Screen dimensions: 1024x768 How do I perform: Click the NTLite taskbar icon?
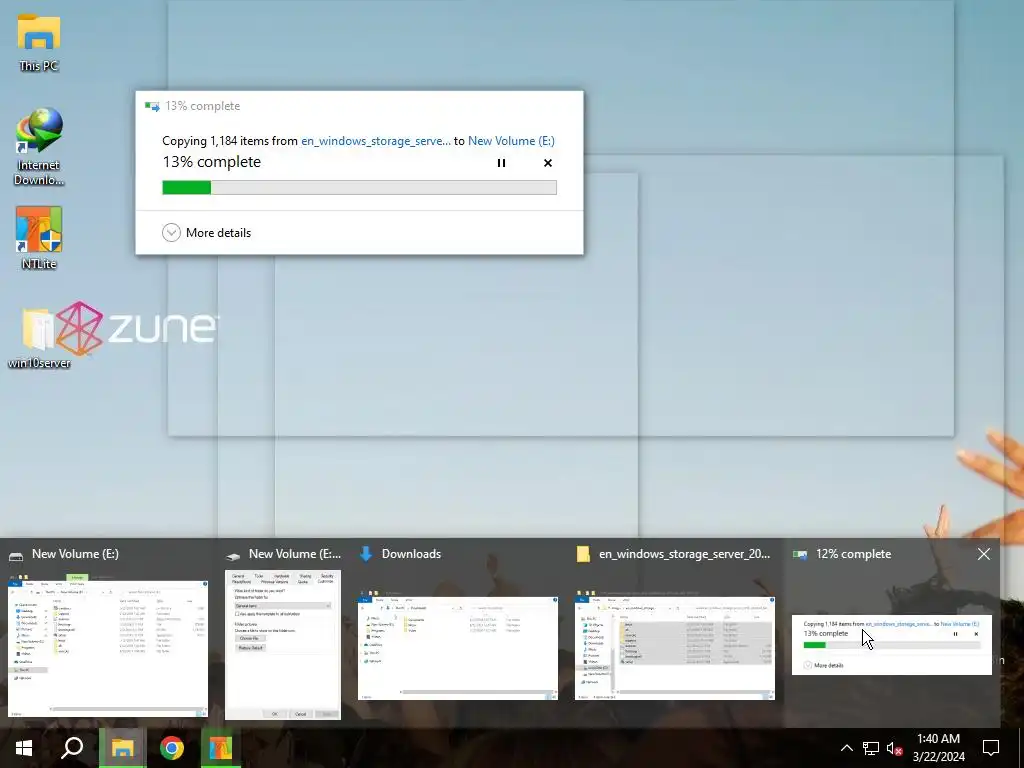pyautogui.click(x=220, y=748)
